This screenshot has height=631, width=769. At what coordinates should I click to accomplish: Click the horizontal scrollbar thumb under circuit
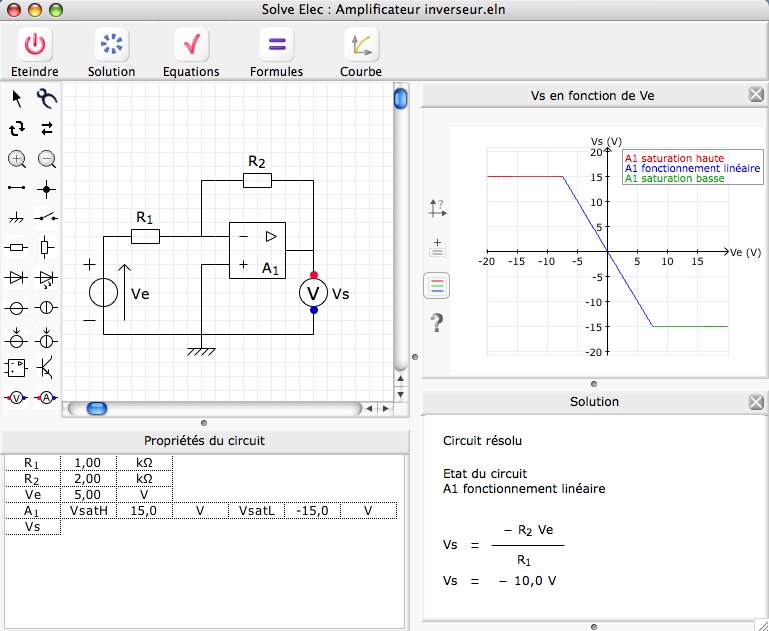click(x=97, y=408)
